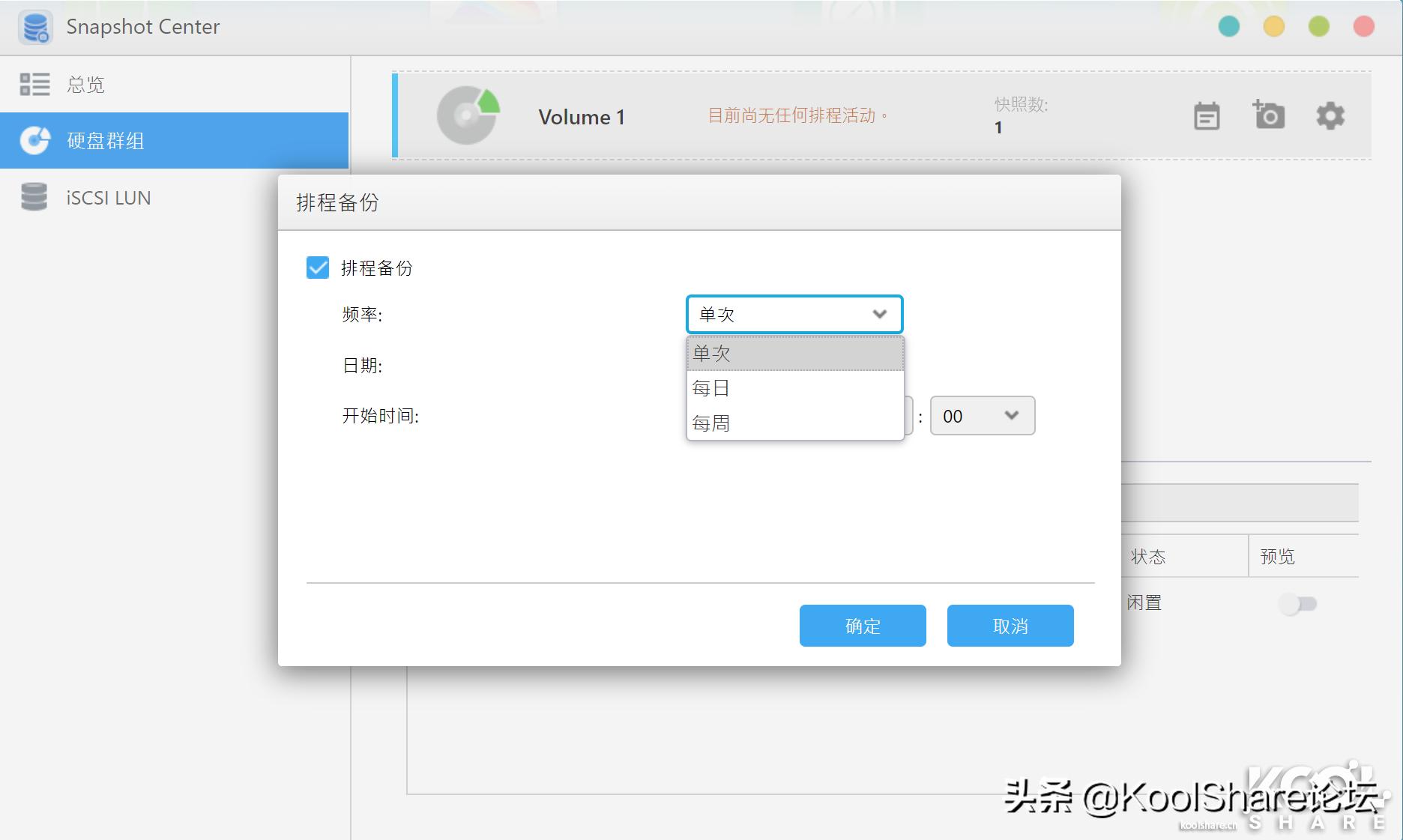Open settings via the gear icon for Volume 1
Screen dimensions: 1403x840
tap(1329, 116)
